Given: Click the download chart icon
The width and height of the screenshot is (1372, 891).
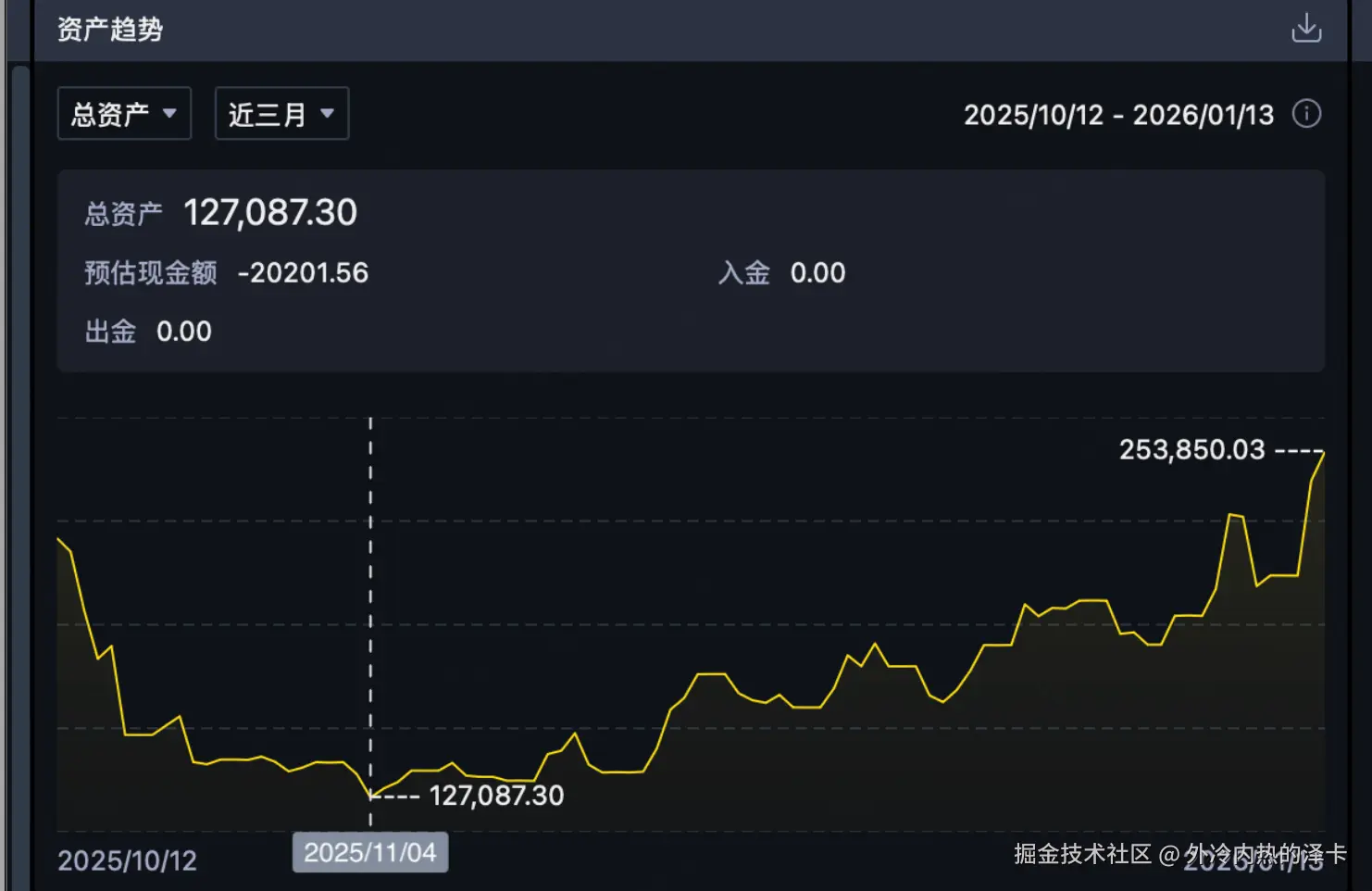Looking at the screenshot, I should [x=1306, y=28].
